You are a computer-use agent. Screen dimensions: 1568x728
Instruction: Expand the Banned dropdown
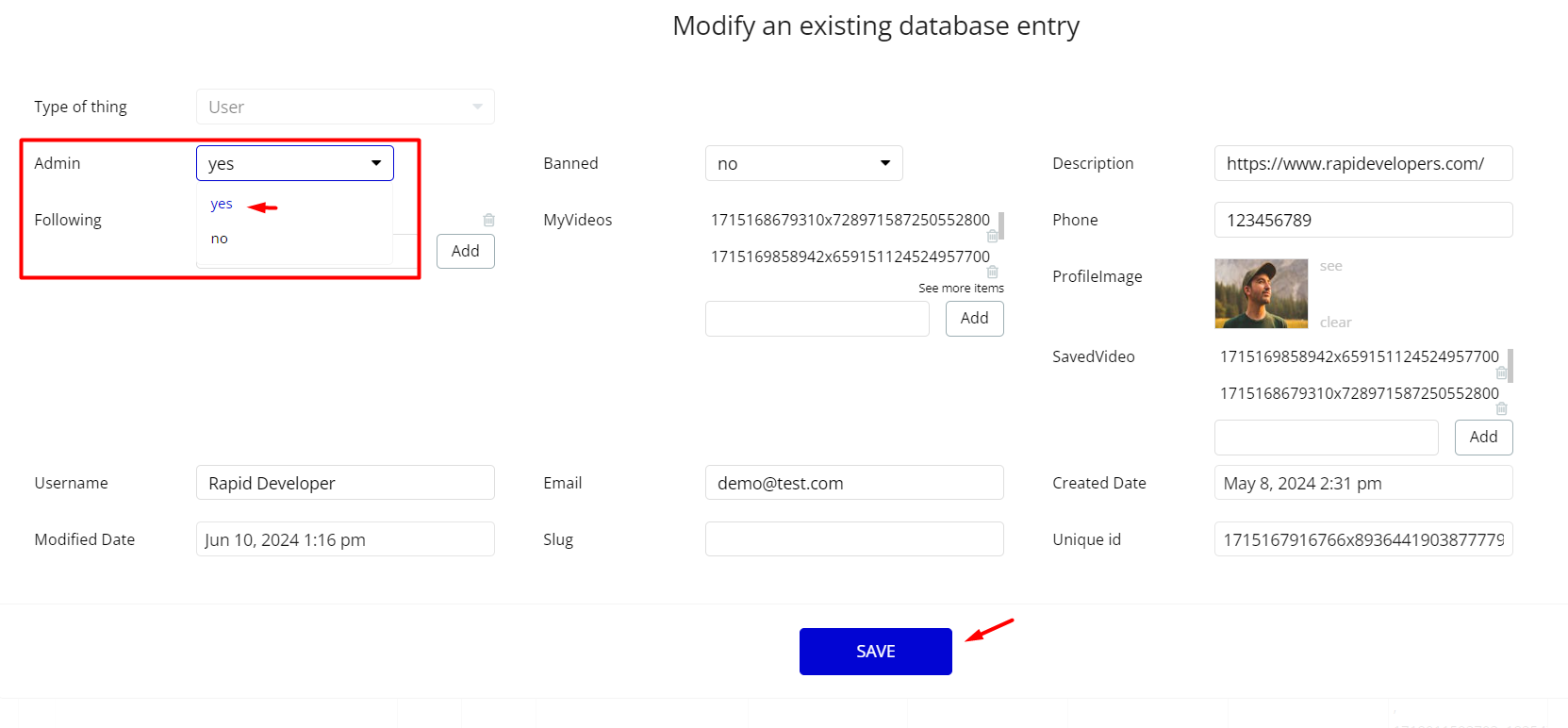(804, 163)
